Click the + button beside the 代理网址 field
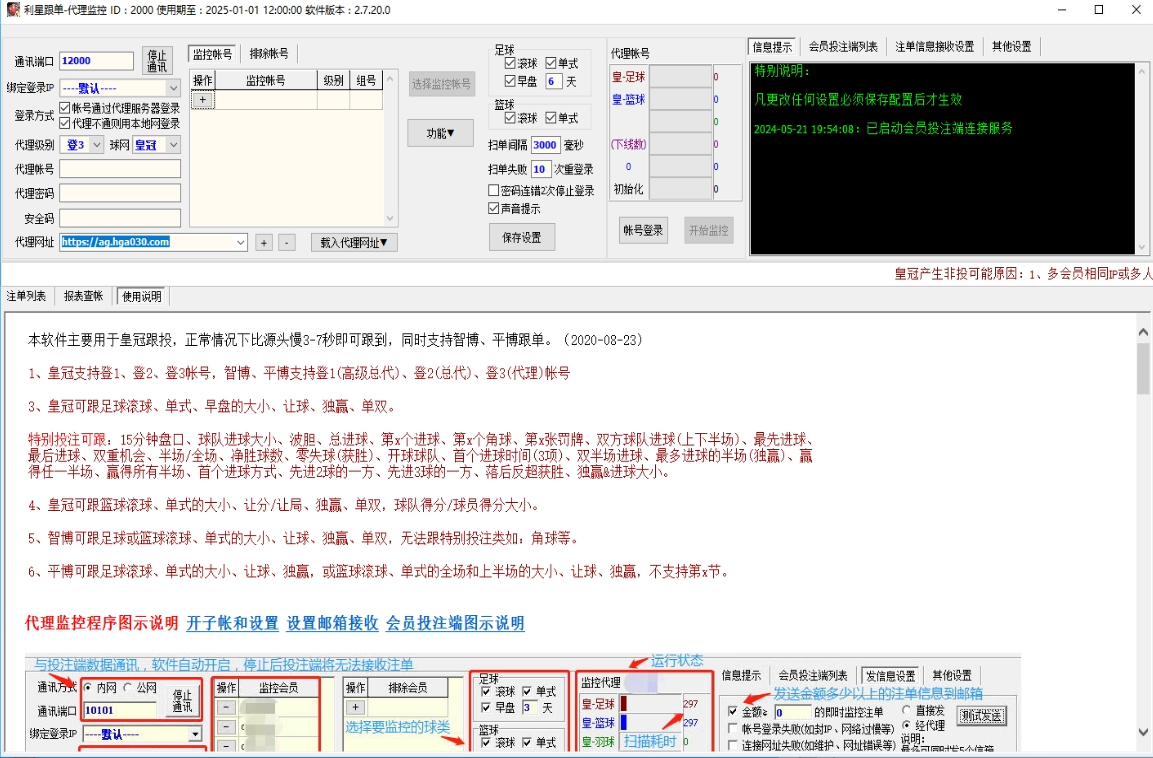The image size is (1153, 758). pyautogui.click(x=263, y=242)
